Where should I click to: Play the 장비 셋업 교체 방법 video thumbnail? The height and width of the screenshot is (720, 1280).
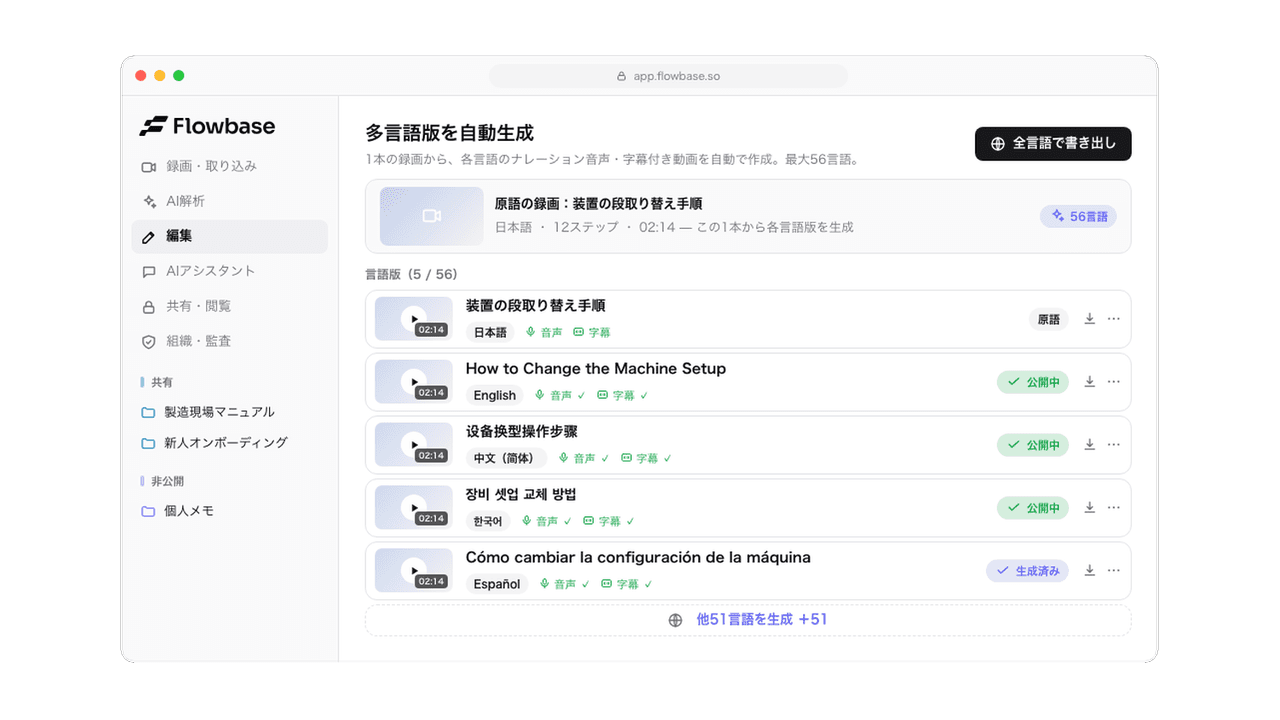pyautogui.click(x=413, y=508)
